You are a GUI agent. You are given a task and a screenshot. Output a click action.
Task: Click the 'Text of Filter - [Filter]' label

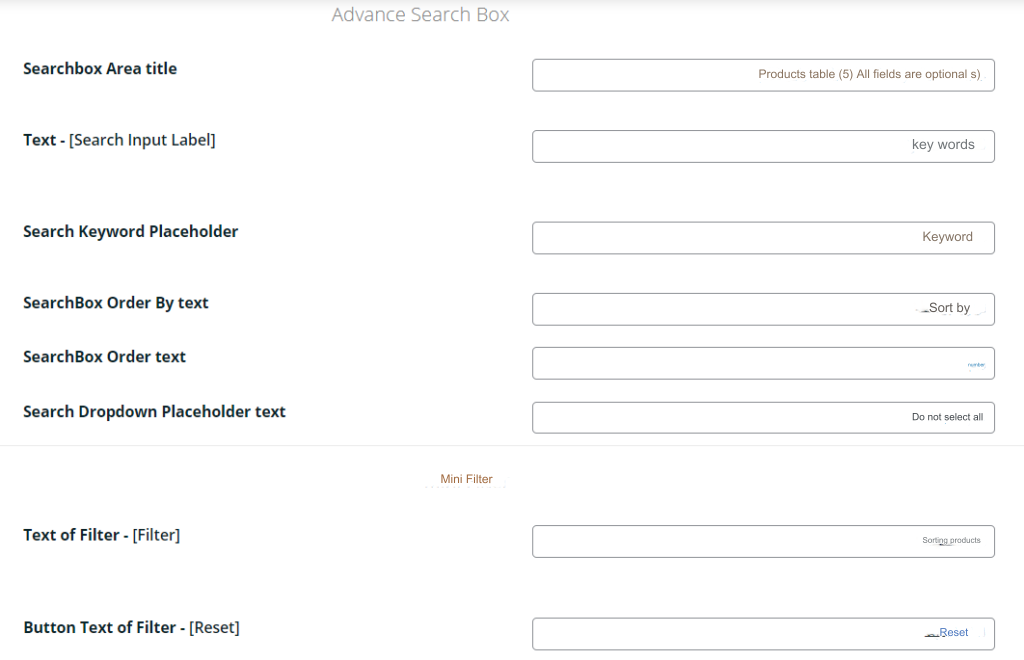point(101,535)
